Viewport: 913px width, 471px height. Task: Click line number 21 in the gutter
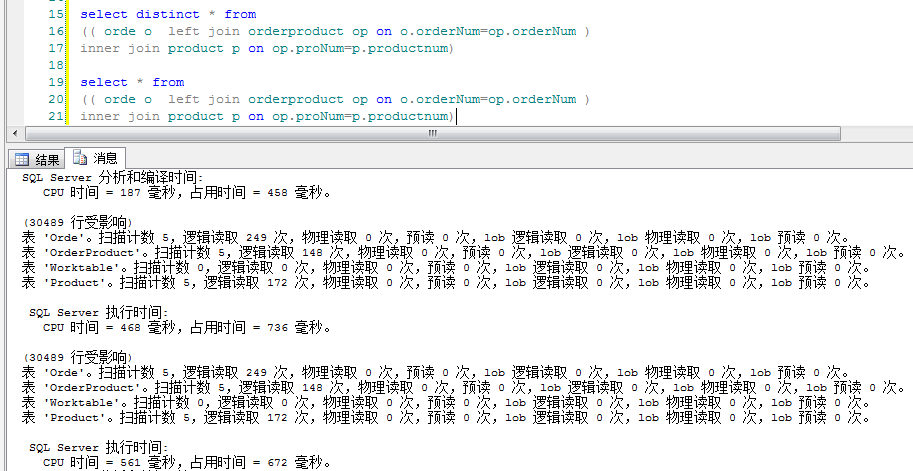tap(55, 116)
